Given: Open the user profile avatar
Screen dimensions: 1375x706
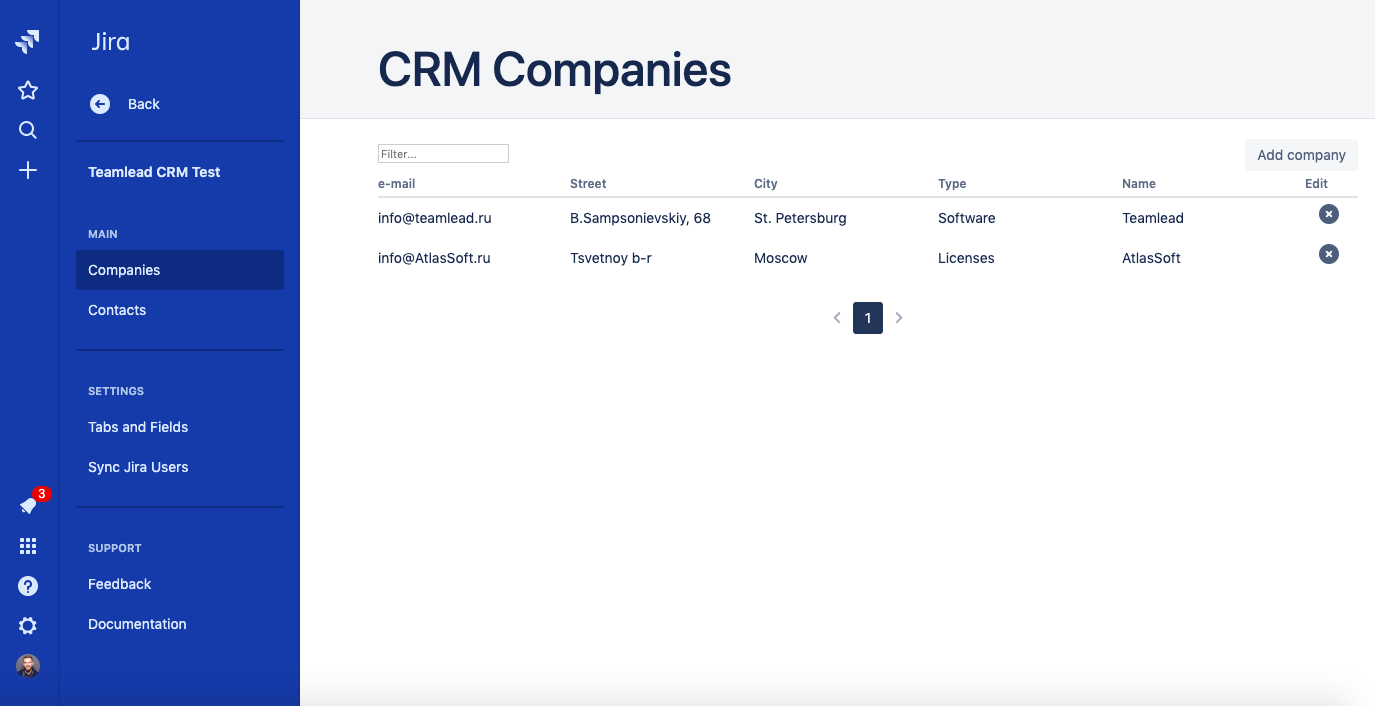Looking at the screenshot, I should pos(28,666).
